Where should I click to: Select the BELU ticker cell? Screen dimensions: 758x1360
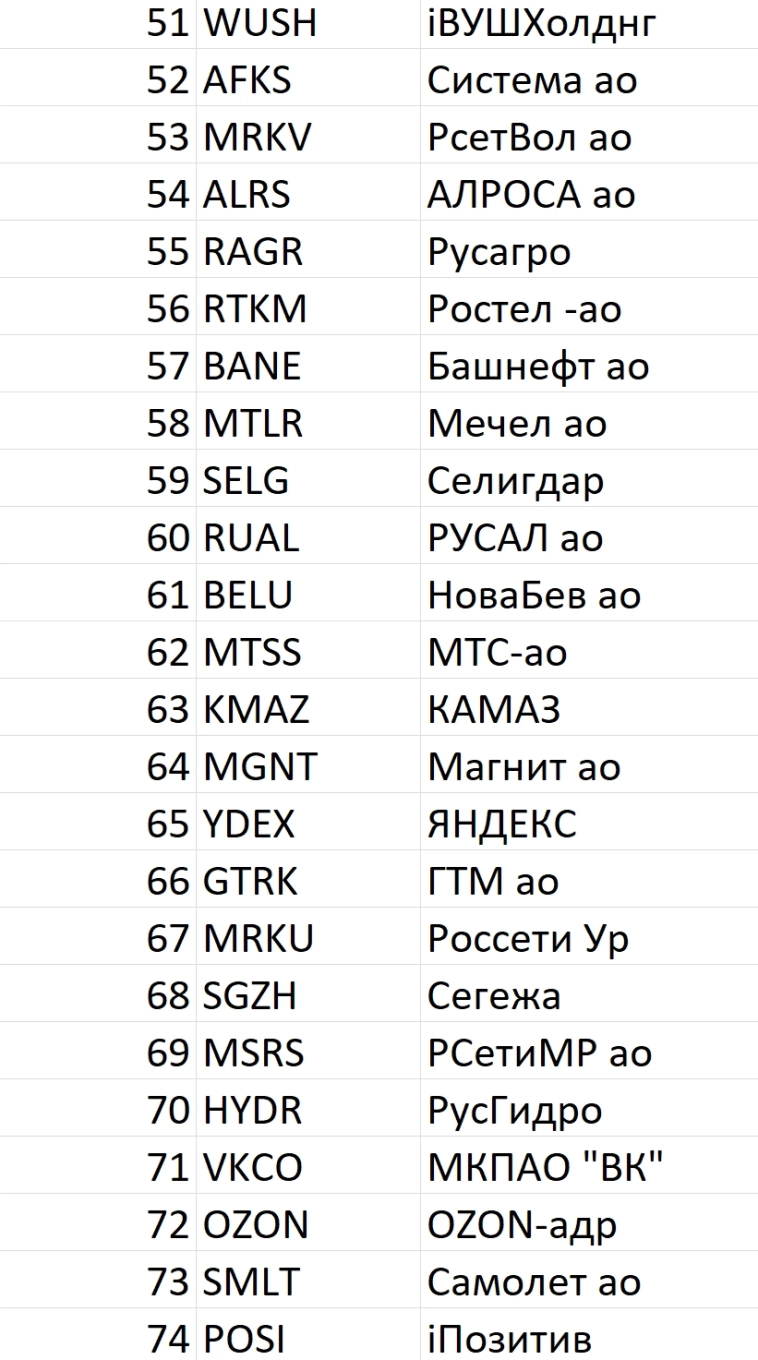[248, 595]
